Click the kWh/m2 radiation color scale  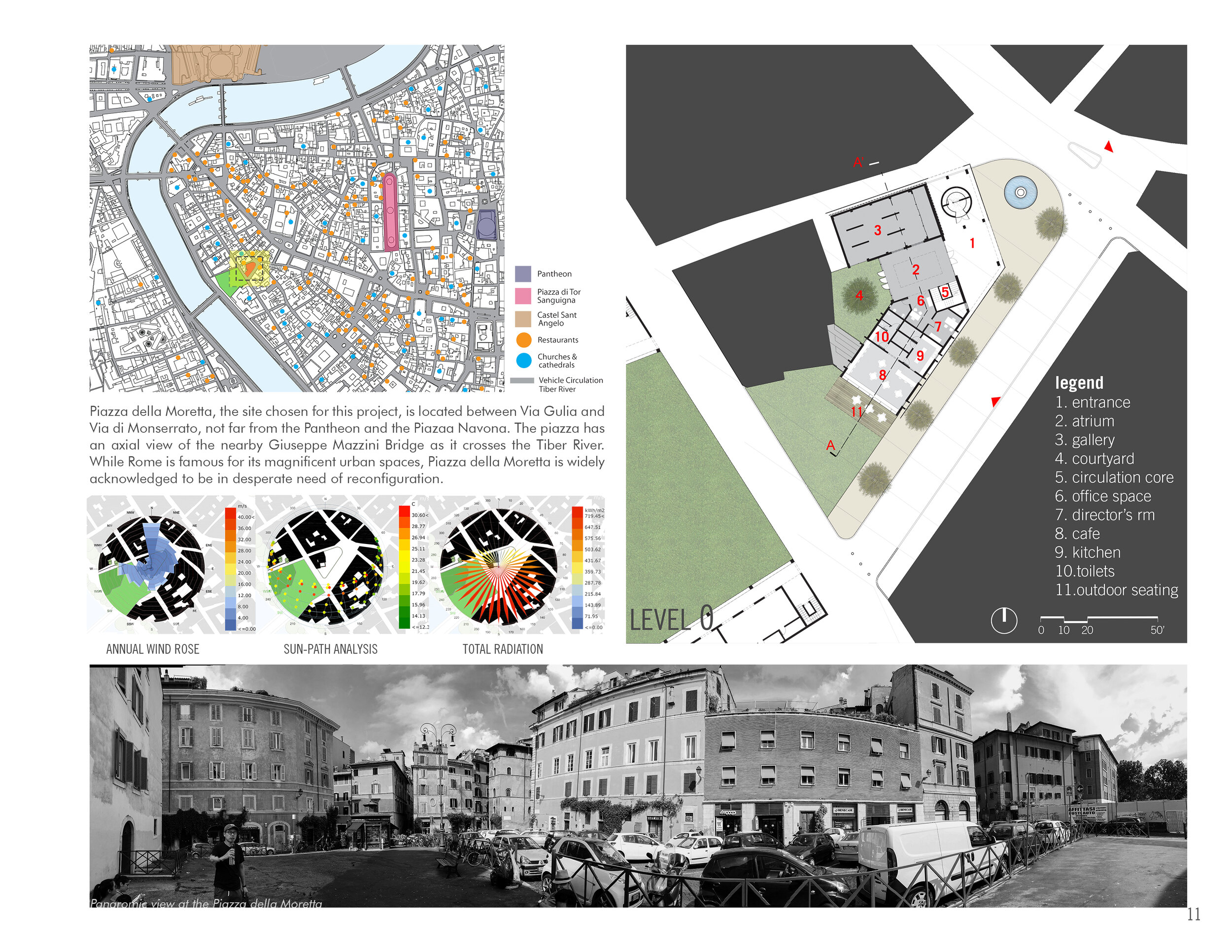click(577, 567)
